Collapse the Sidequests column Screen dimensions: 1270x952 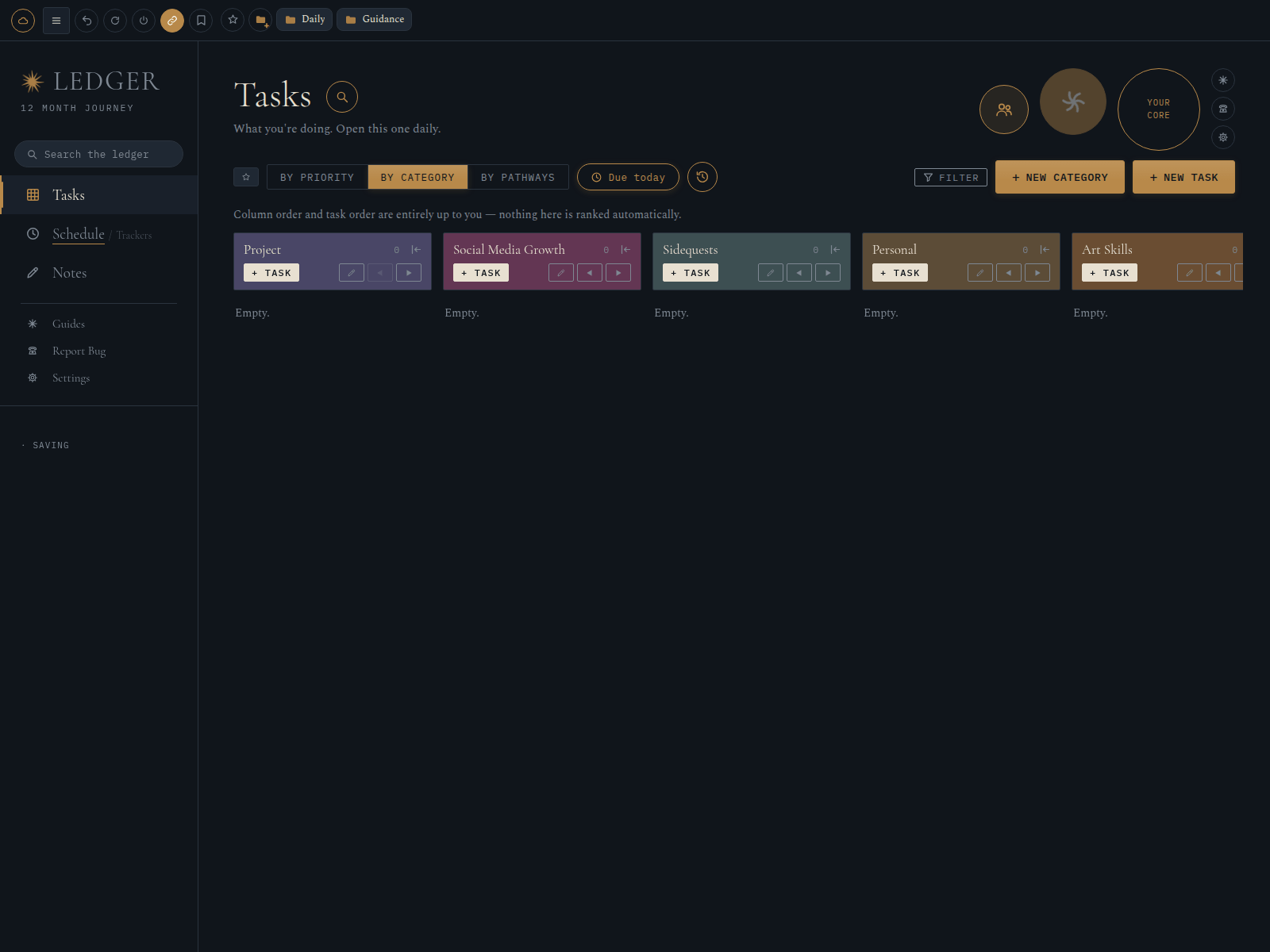835,249
